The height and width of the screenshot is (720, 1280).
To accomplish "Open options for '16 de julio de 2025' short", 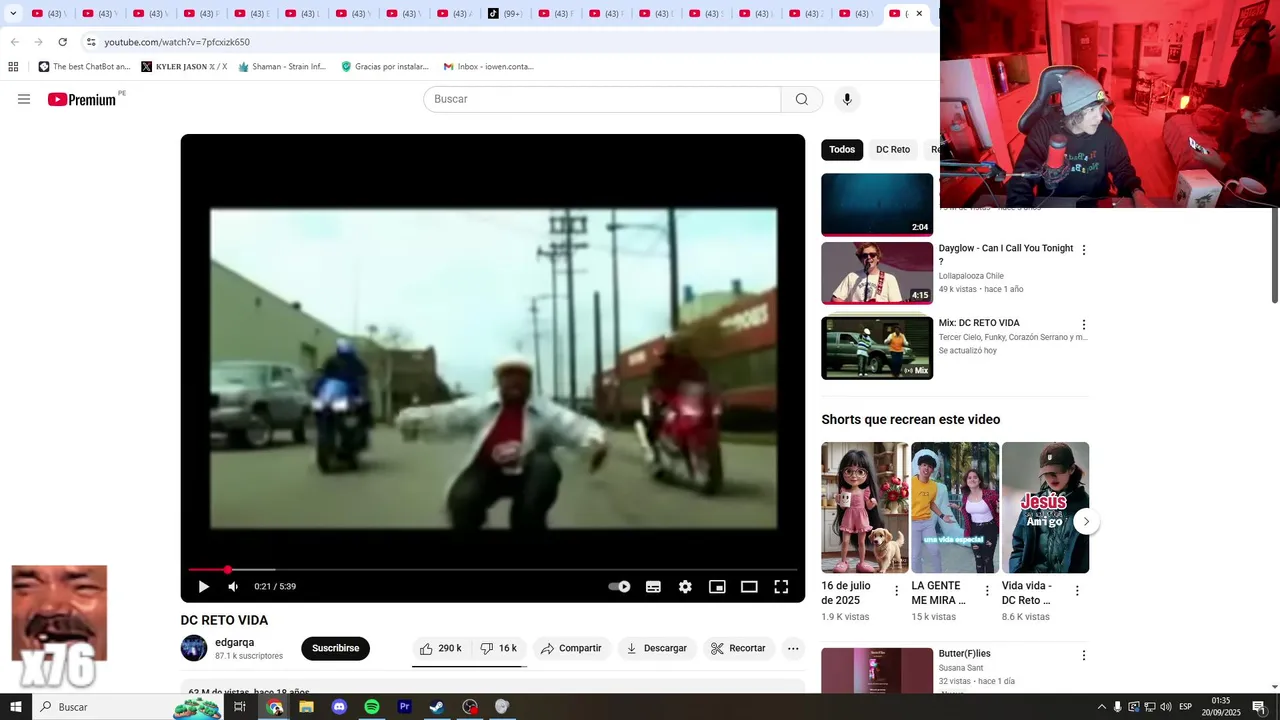I will (896, 591).
